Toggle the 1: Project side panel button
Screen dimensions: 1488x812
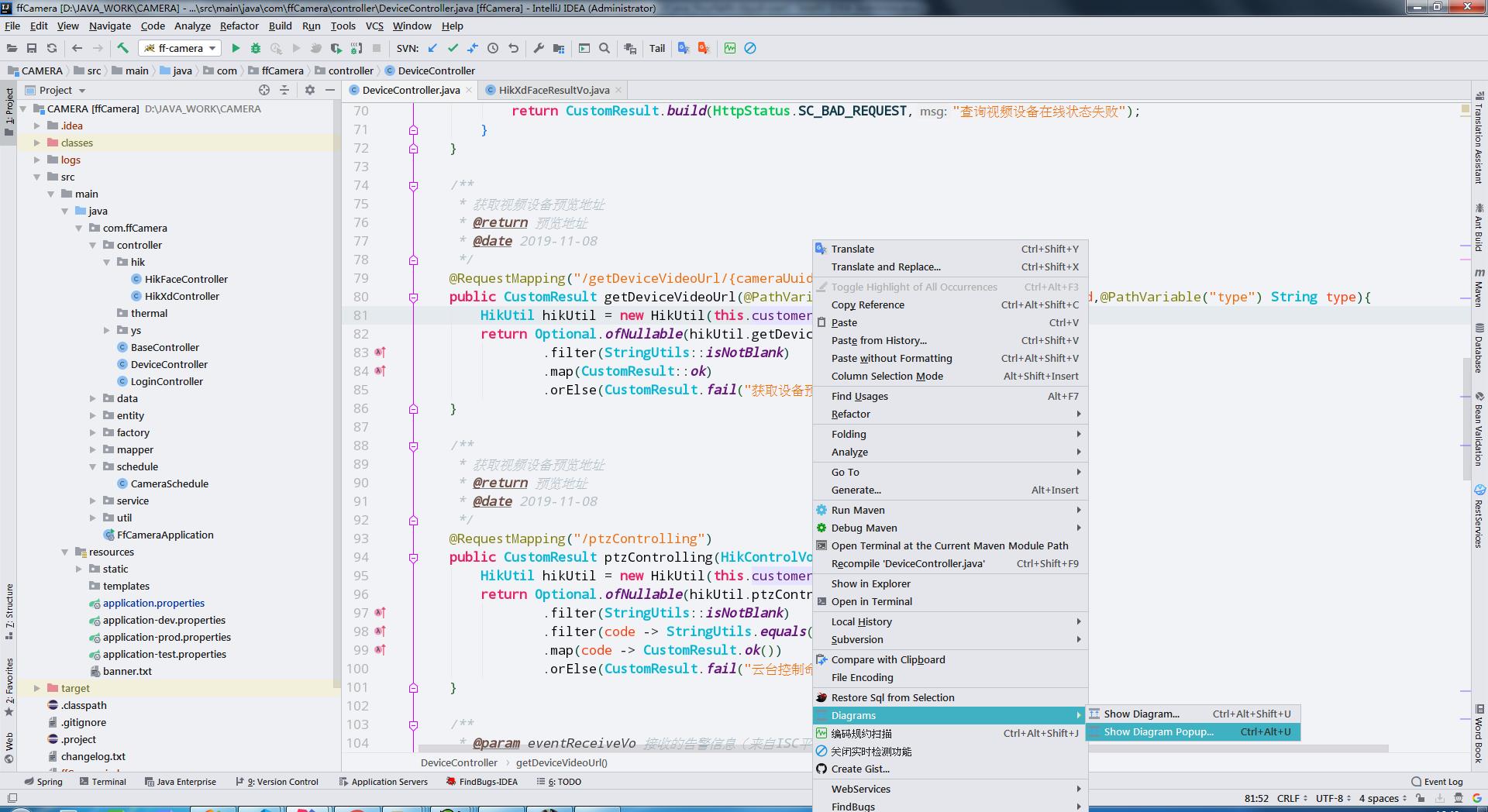pyautogui.click(x=9, y=108)
